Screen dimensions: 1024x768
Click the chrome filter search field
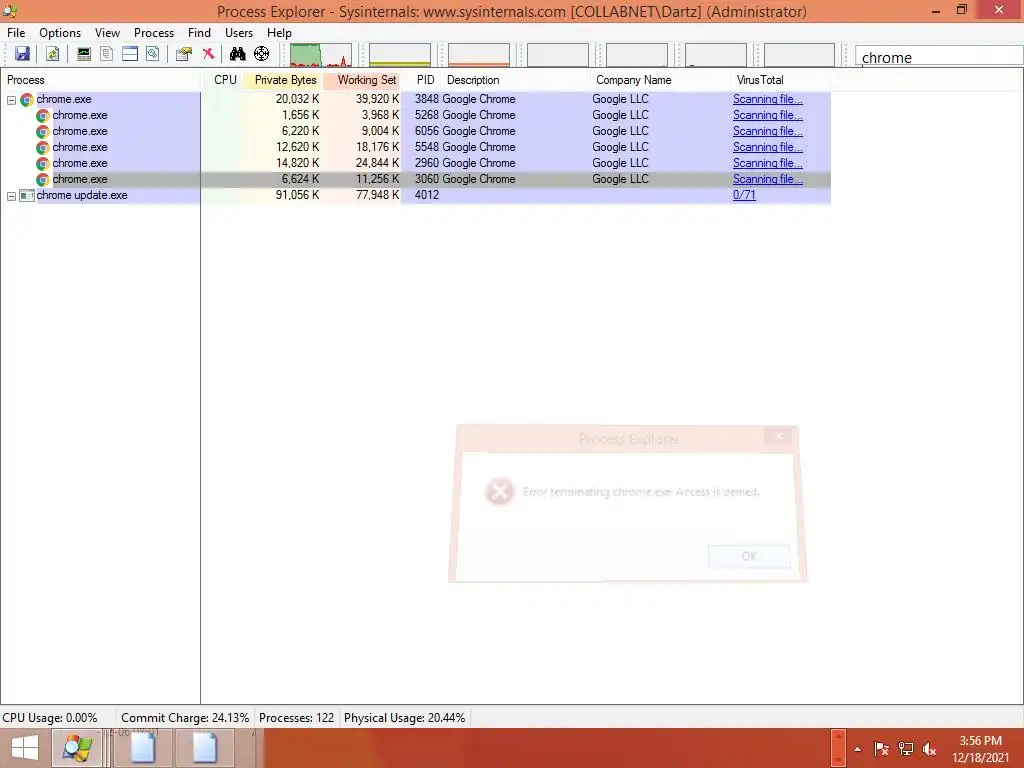(939, 57)
